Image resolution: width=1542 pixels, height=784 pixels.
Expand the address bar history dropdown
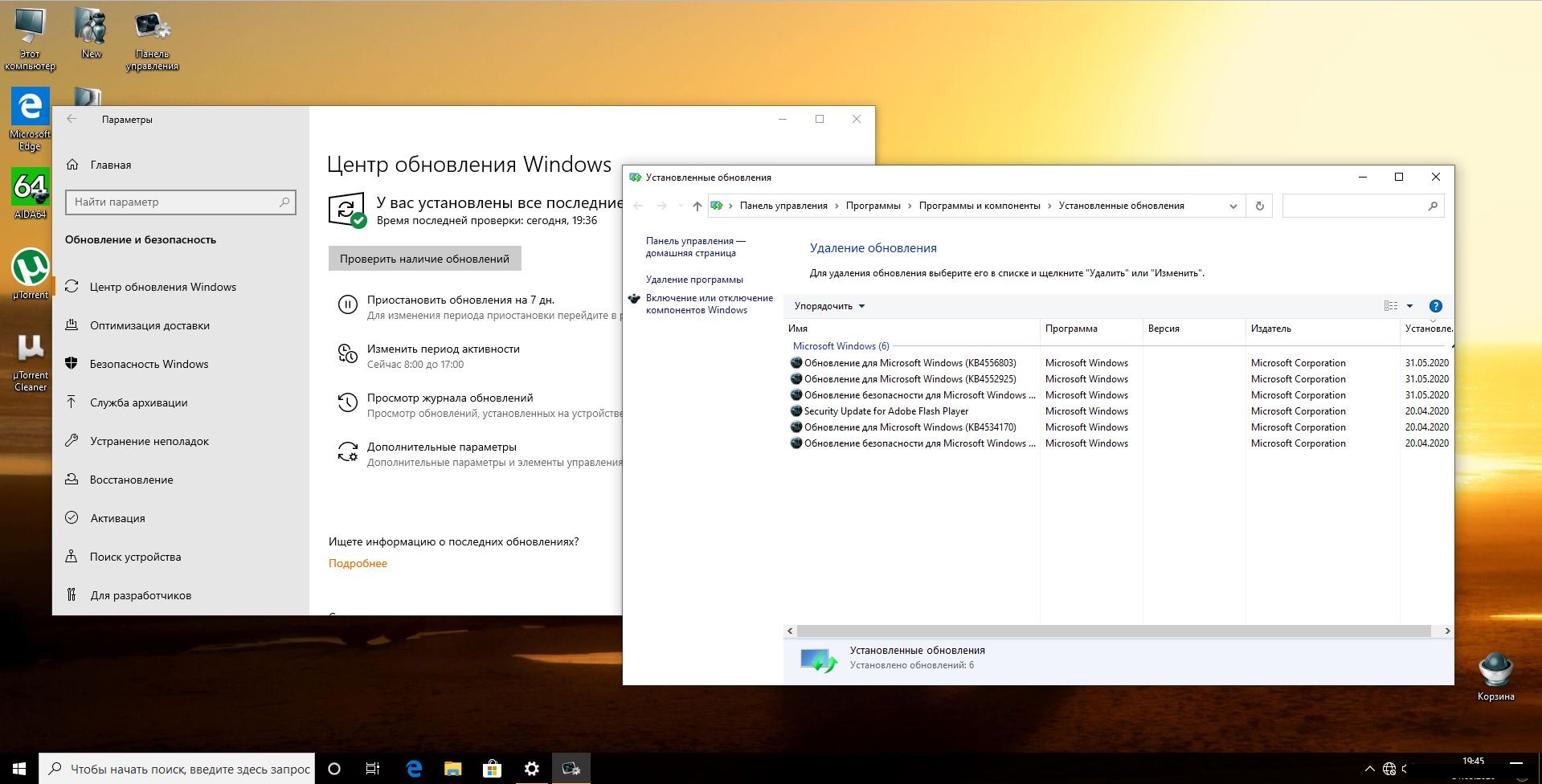coord(1233,206)
